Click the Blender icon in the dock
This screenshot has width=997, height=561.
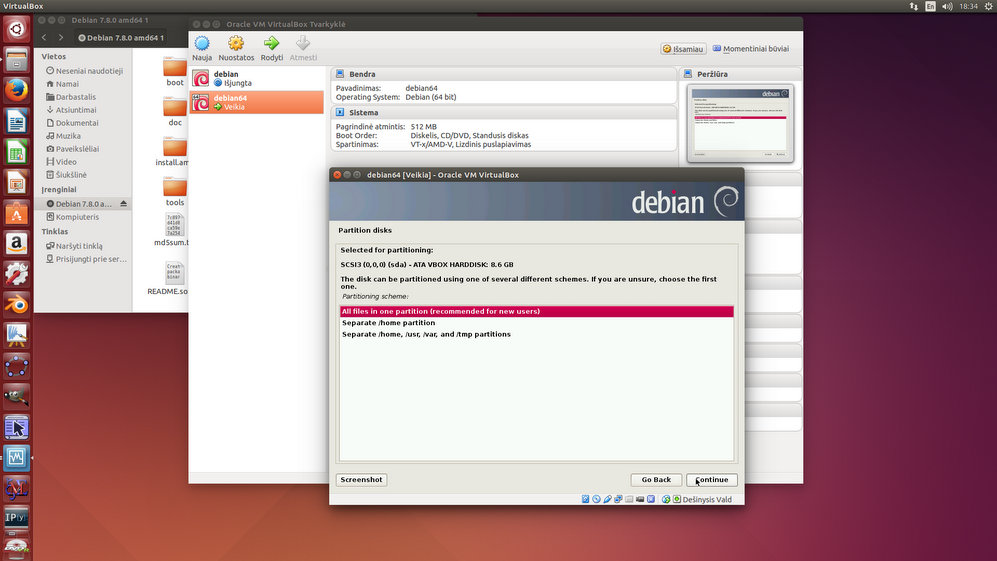[16, 304]
